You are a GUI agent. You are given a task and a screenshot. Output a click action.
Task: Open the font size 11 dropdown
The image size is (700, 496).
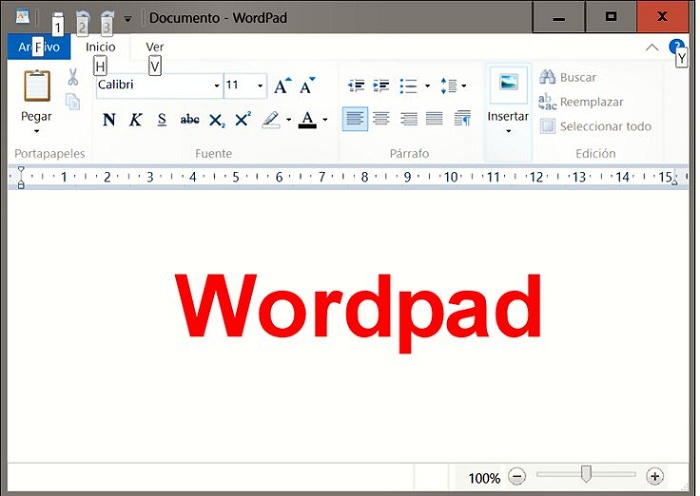(x=260, y=86)
